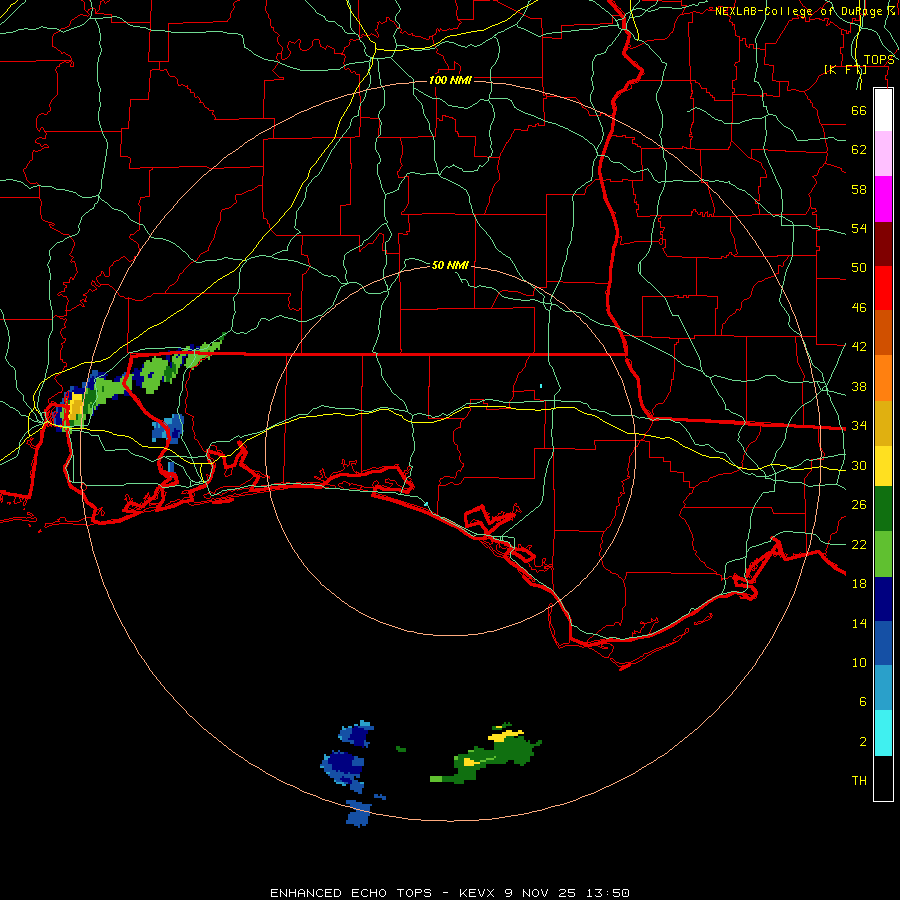Image resolution: width=900 pixels, height=900 pixels.
Task: Click legend value '66'
Action: (859, 110)
